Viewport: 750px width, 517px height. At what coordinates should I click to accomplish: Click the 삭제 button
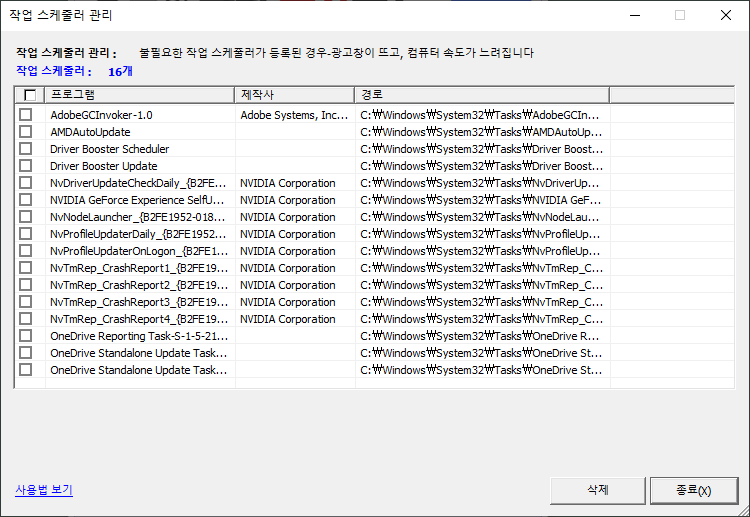pyautogui.click(x=597, y=490)
